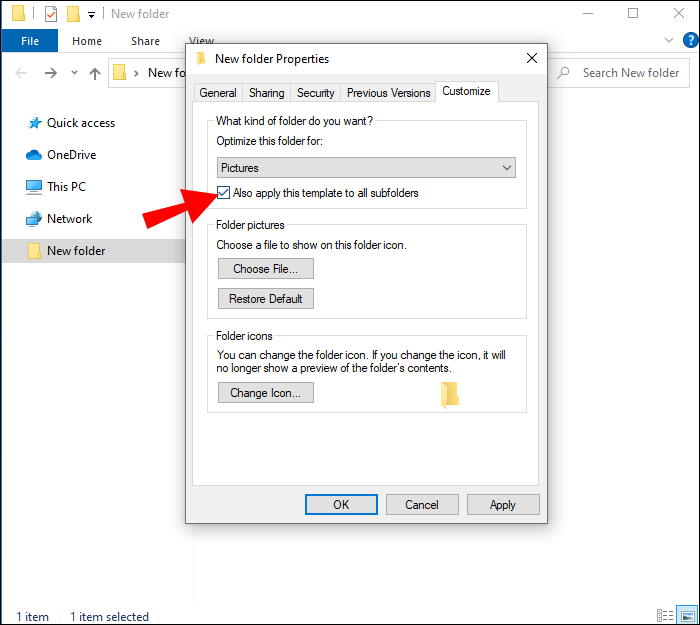The image size is (700, 625).
Task: Go back with the back arrow
Action: pos(21,73)
